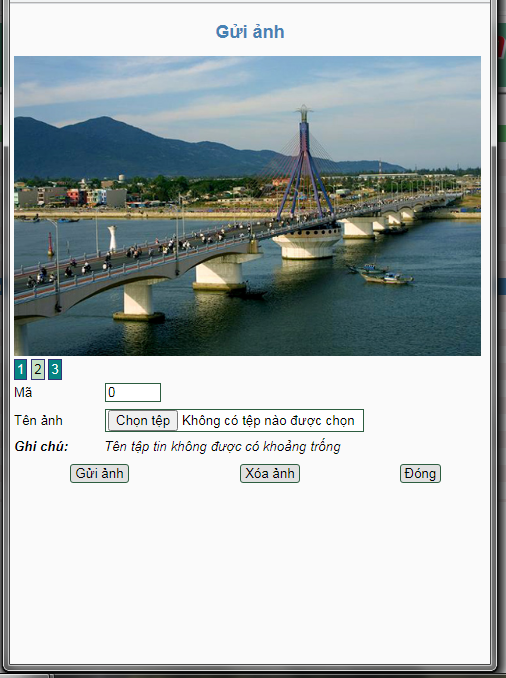Click 'Không có tệp nào được chọn' text
The image size is (506, 678).
pyautogui.click(x=268, y=420)
